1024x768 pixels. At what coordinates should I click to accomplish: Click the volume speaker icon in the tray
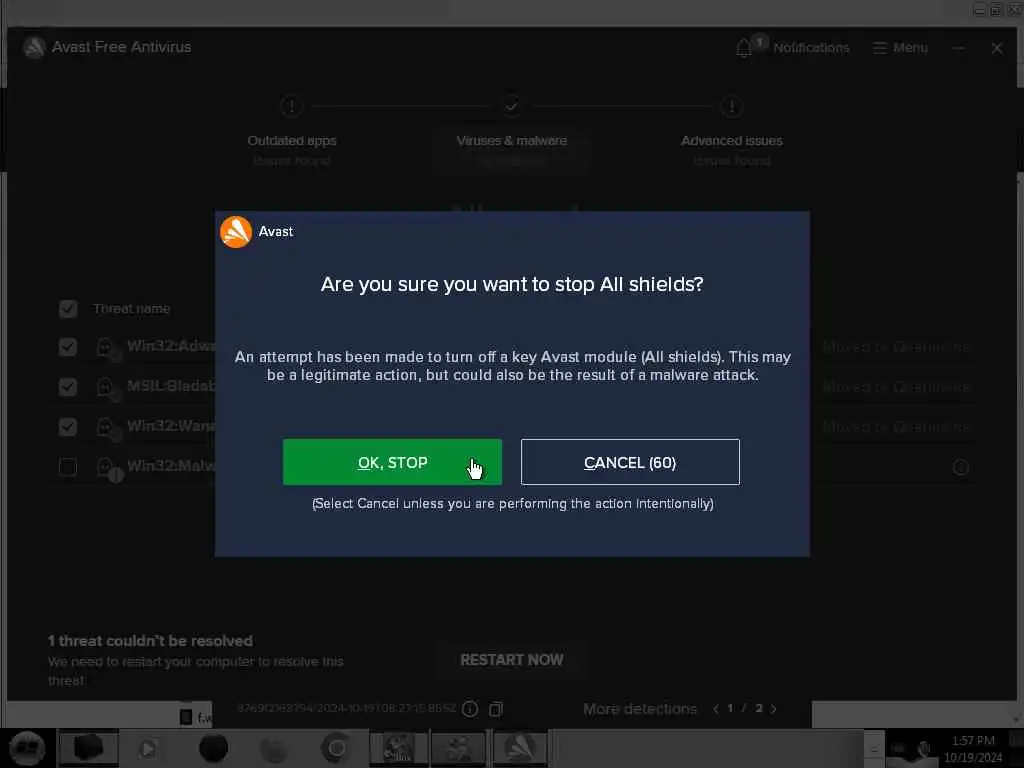(924, 750)
